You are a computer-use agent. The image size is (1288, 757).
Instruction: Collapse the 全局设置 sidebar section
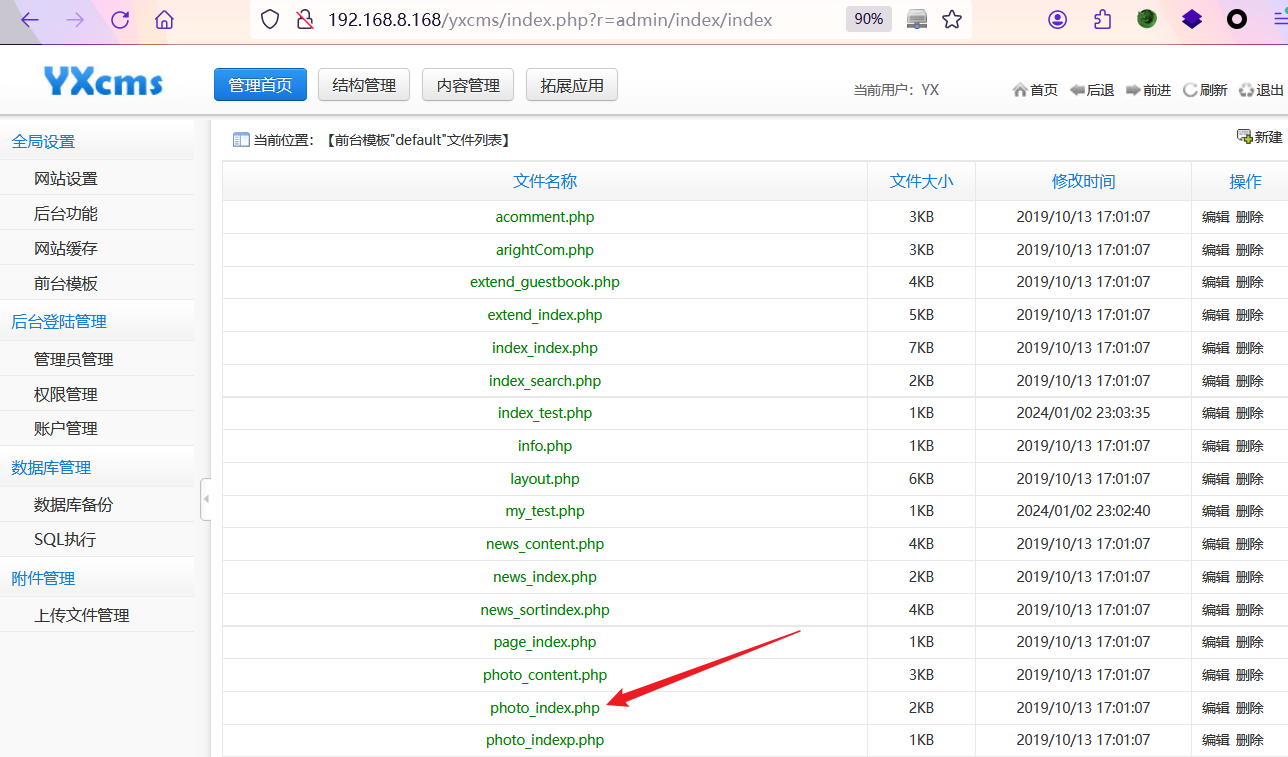[43, 142]
